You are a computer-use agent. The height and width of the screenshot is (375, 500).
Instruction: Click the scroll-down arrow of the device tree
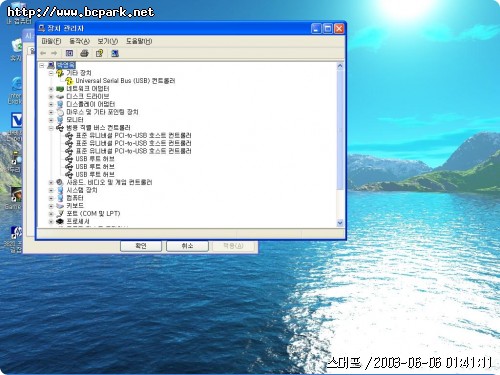[340, 223]
